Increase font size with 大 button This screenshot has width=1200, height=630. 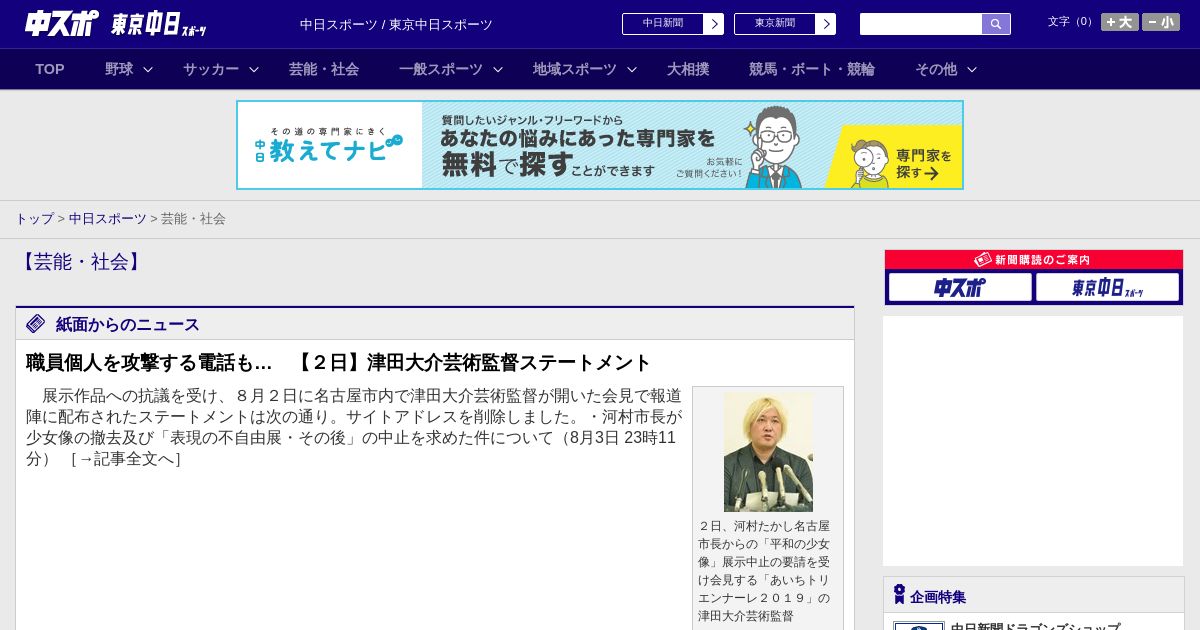[x=1120, y=22]
